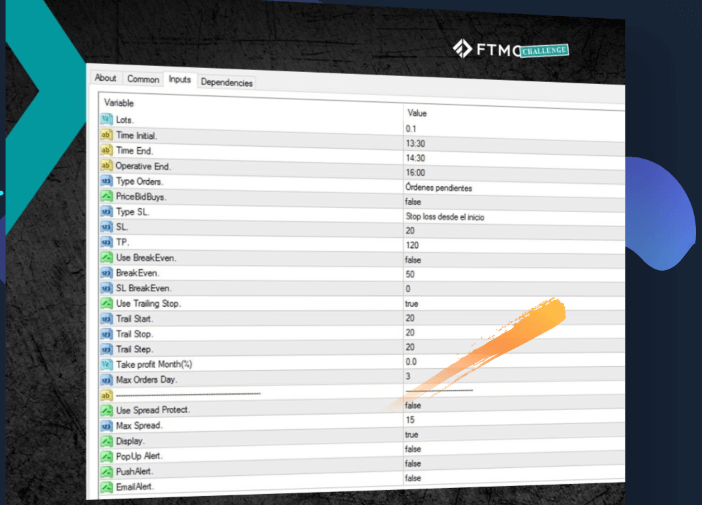Click the TP value field 120
This screenshot has width=702, height=505.
(x=514, y=245)
